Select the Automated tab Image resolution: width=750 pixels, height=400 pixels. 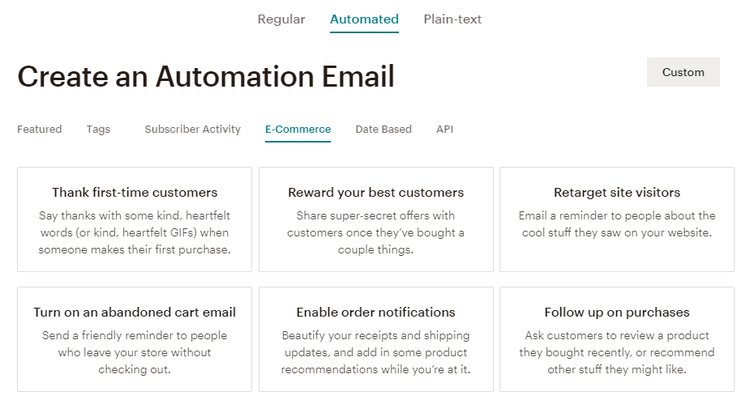coord(364,19)
